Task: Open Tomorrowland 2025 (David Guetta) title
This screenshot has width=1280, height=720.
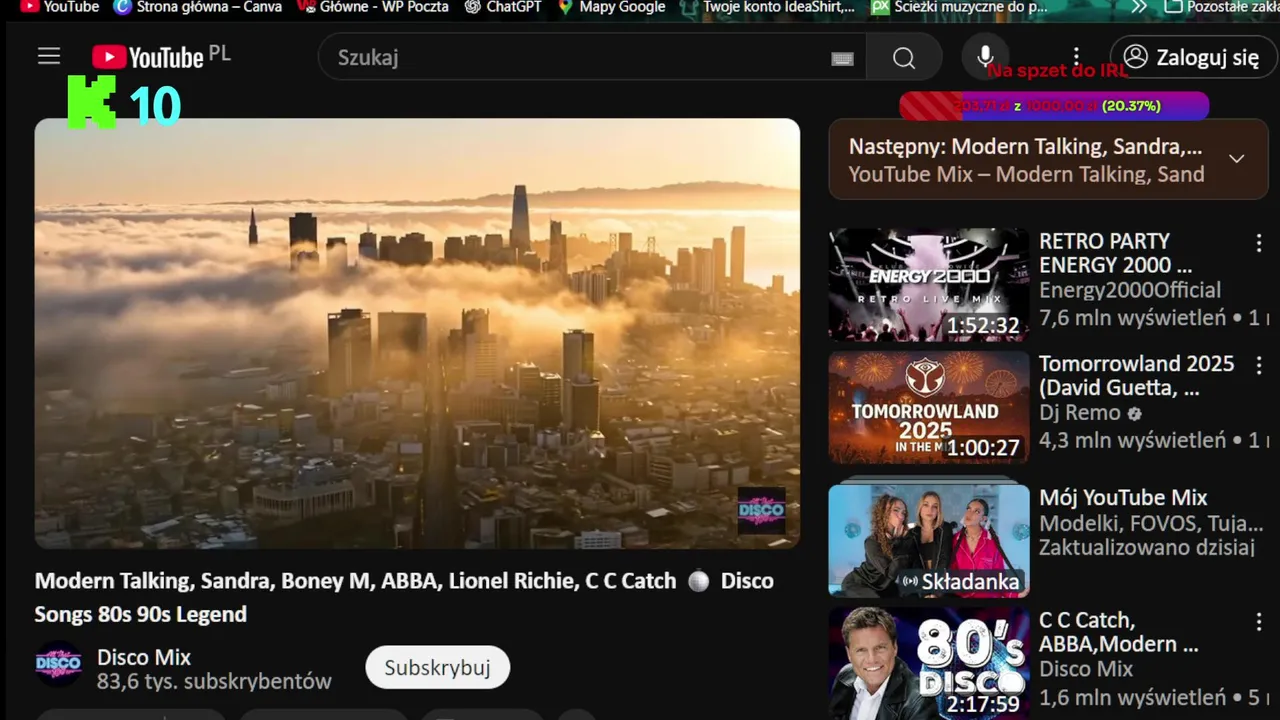Action: [1137, 376]
